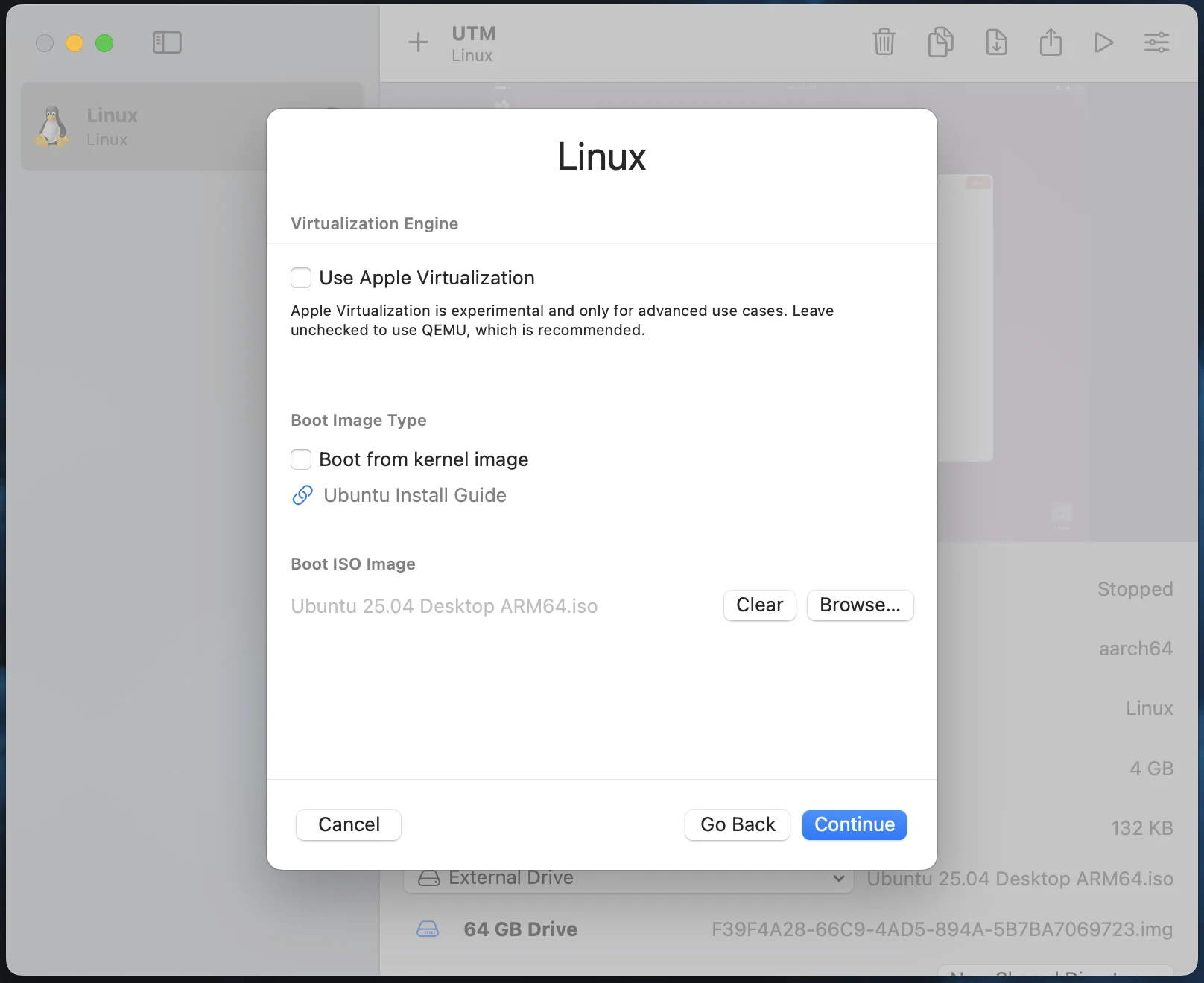The image size is (1204, 983).
Task: Open VM settings via sliders icon
Action: point(1157,42)
